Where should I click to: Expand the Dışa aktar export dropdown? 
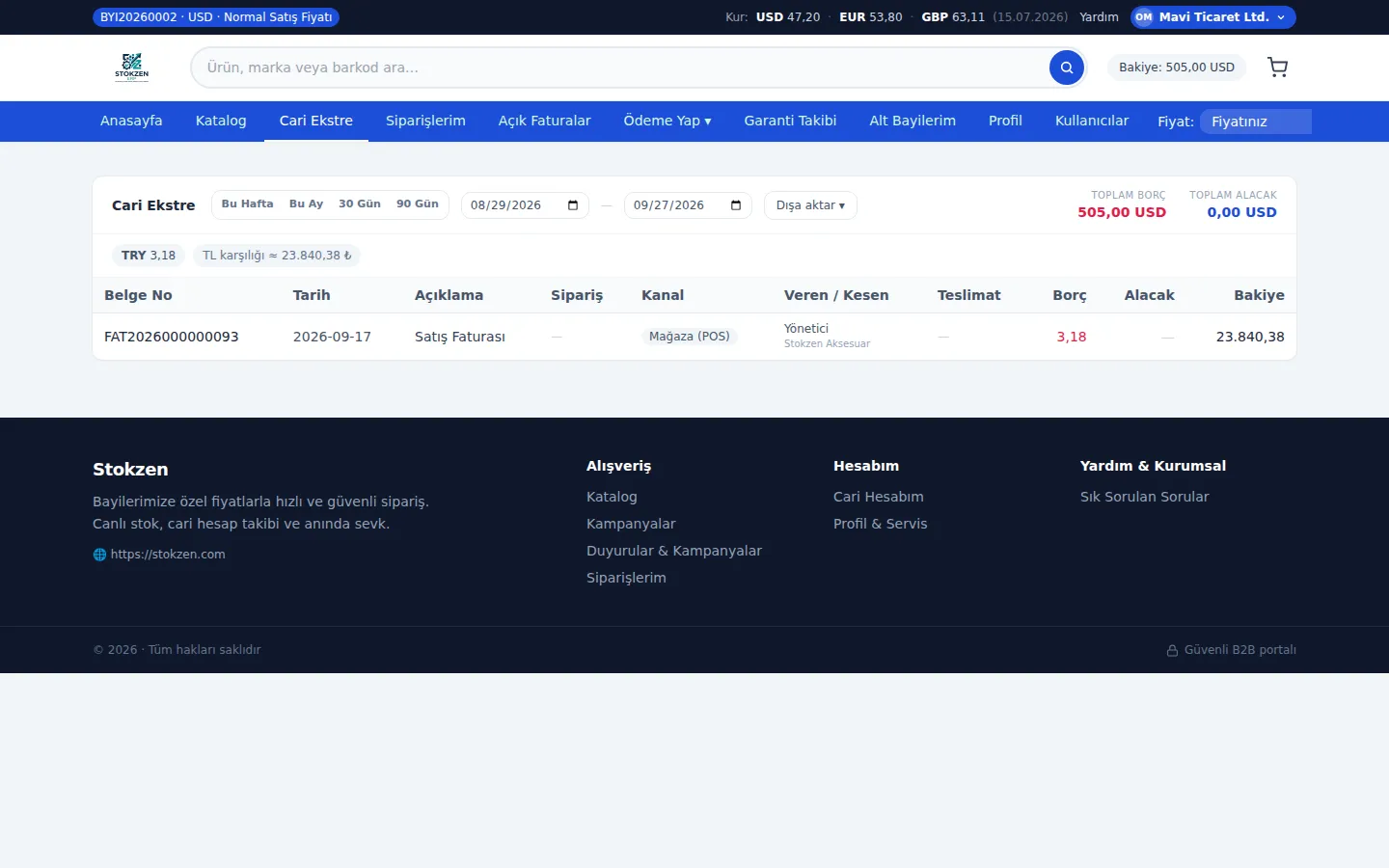810,205
